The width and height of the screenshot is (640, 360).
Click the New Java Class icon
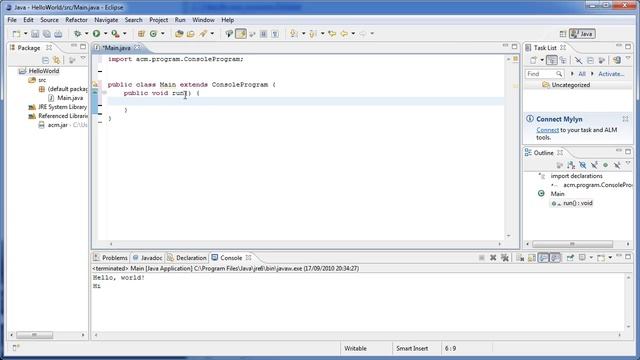[x=153, y=34]
